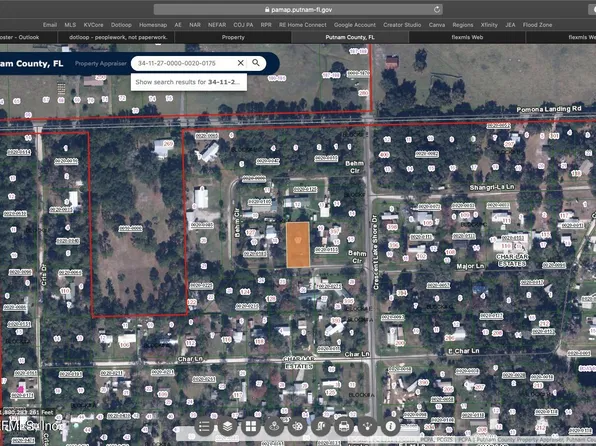Switch to the Property tab
Image resolution: width=596 pixels, height=446 pixels.
[233, 37]
